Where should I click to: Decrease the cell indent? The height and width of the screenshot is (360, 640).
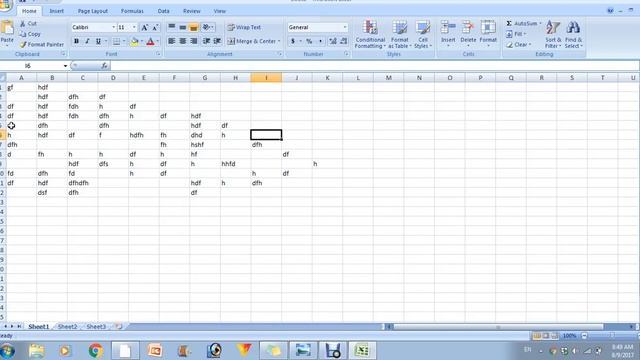[207, 41]
